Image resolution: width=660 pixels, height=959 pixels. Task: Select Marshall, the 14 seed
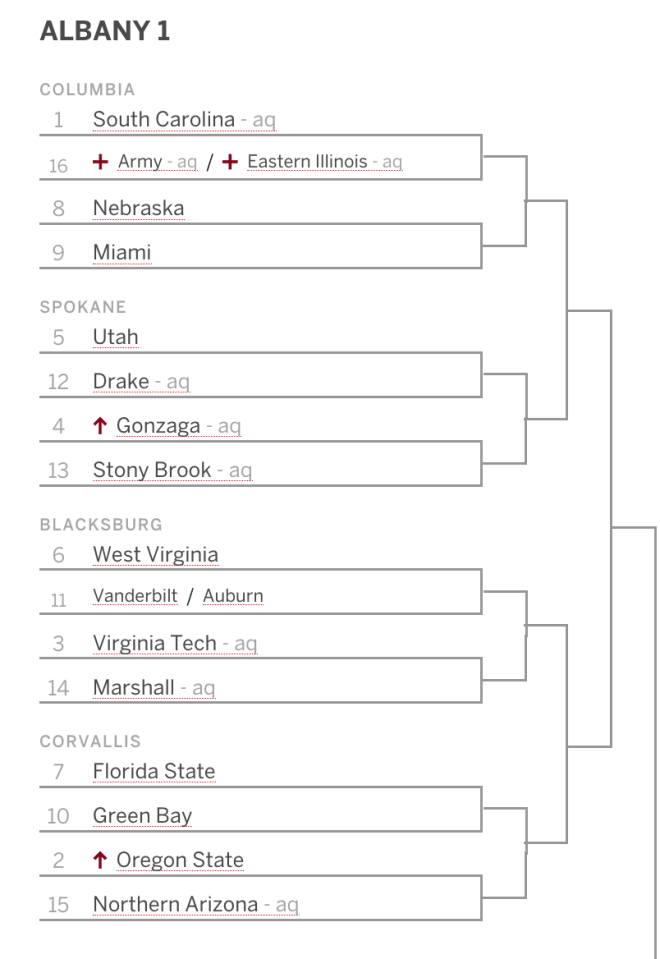click(133, 687)
